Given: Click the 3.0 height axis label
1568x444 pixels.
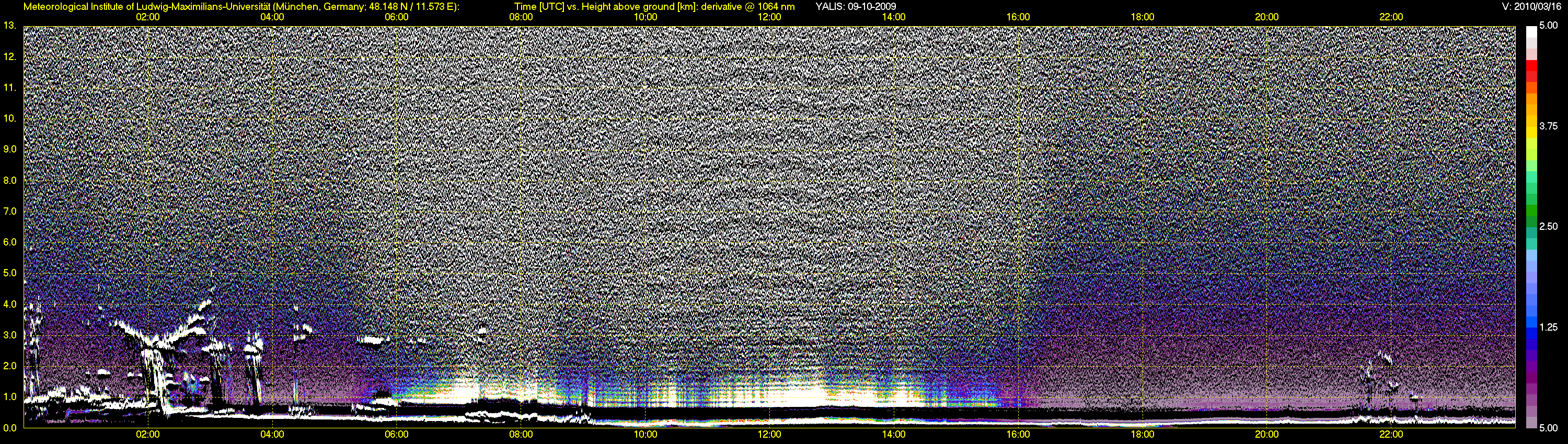Looking at the screenshot, I should click(x=10, y=335).
